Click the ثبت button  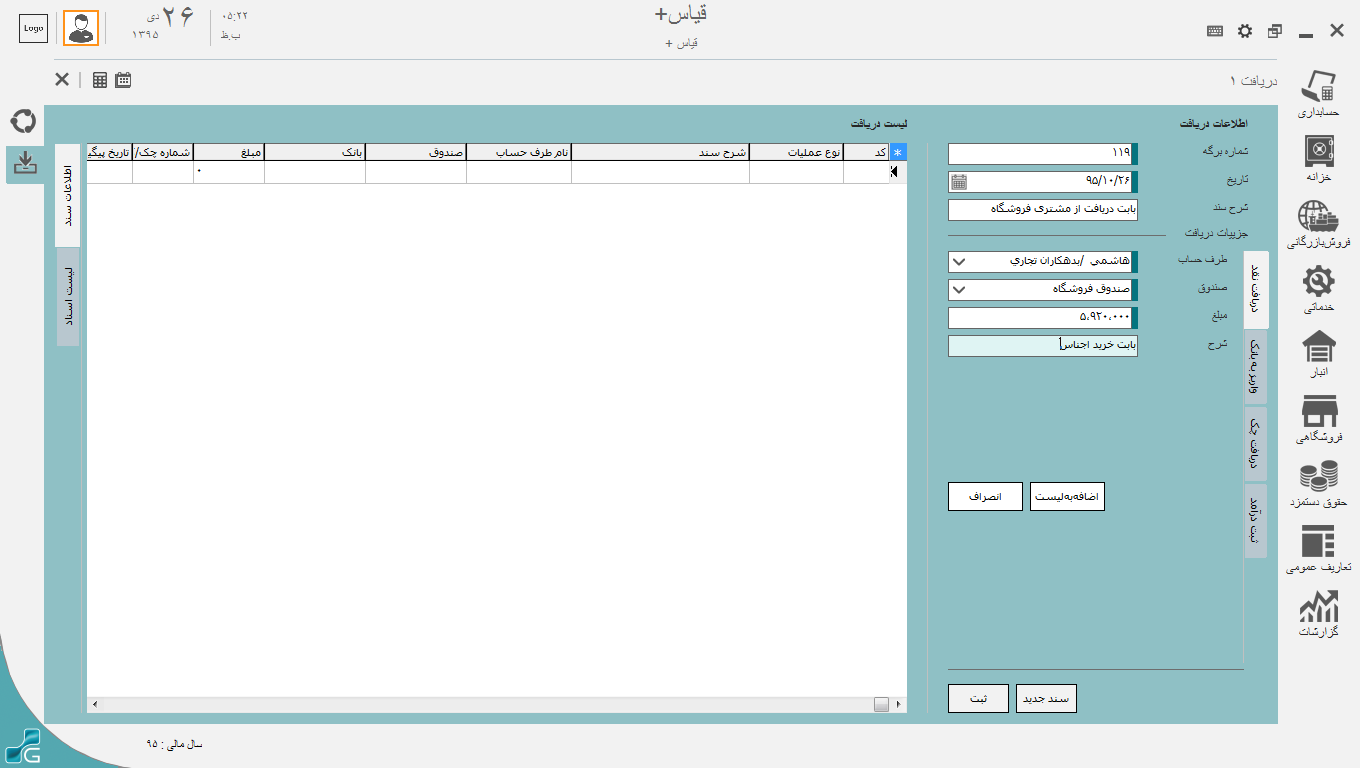[978, 699]
